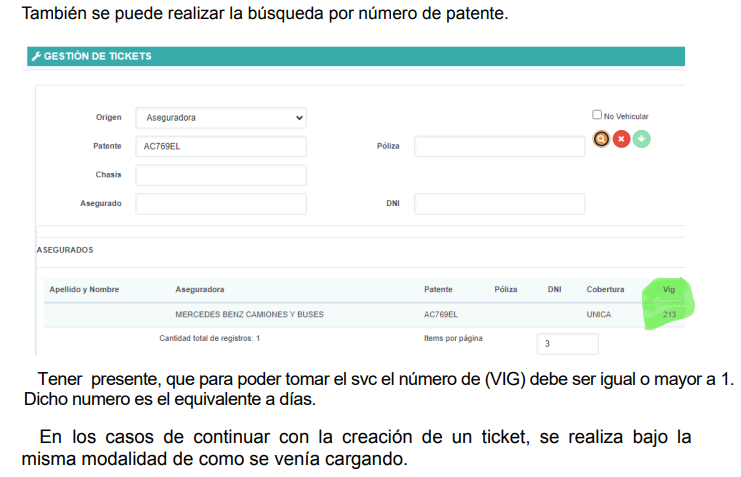
Task: Open the Origen dropdown showing Aseguradora
Action: pos(221,118)
